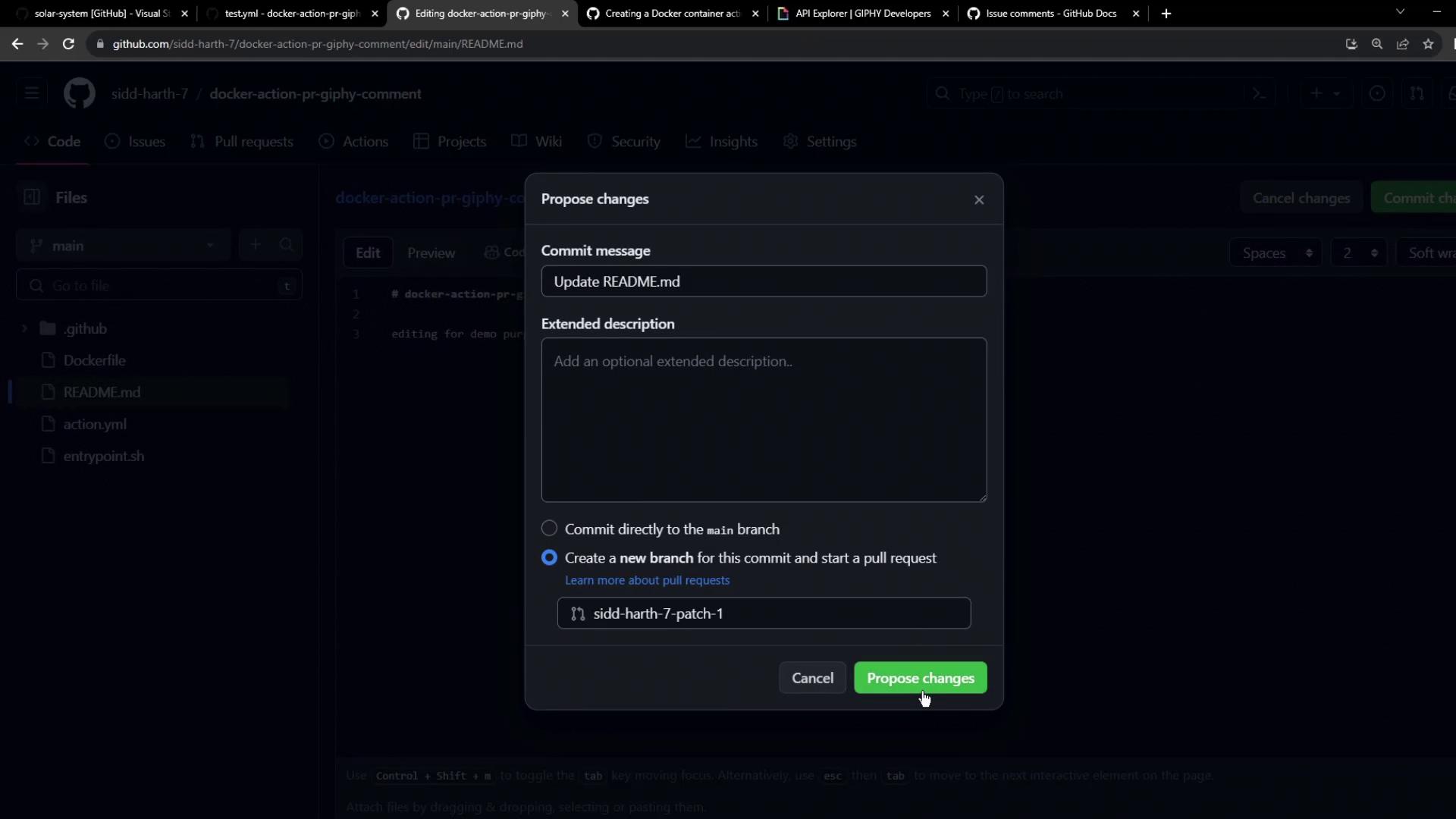
Task: Reload the page with browser refresh icon
Action: tap(68, 44)
